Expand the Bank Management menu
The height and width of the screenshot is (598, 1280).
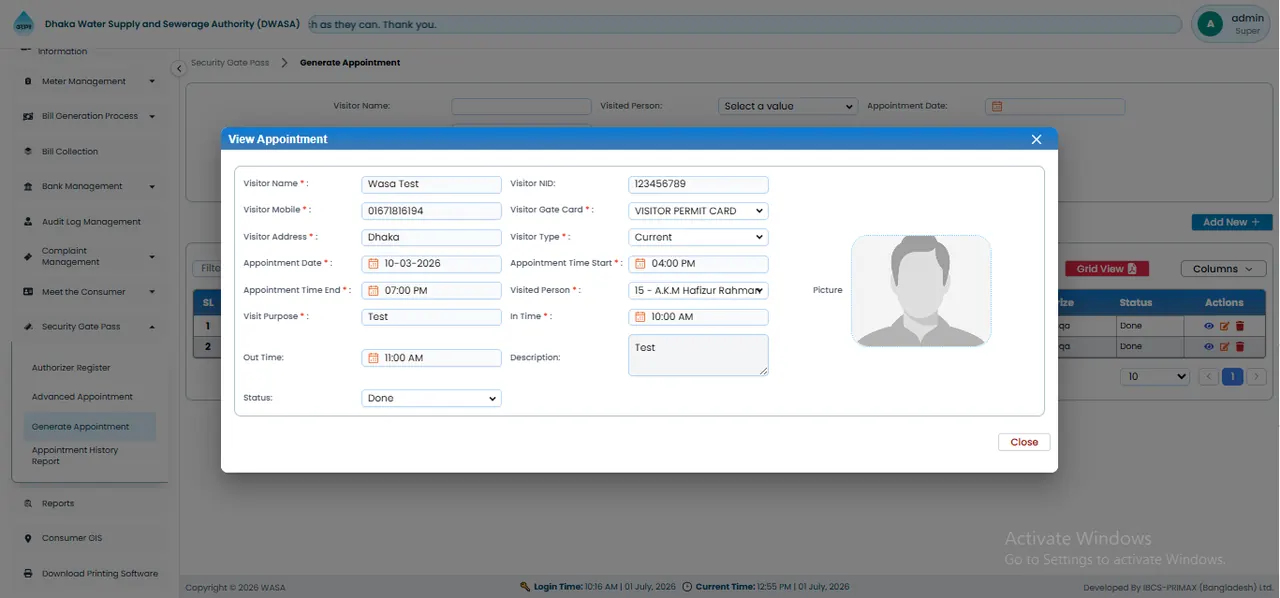(152, 187)
